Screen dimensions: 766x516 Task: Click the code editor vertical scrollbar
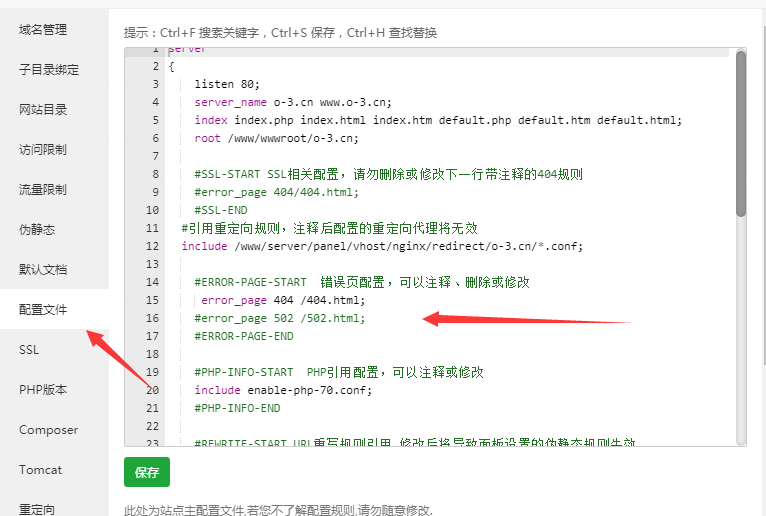pyautogui.click(x=741, y=135)
